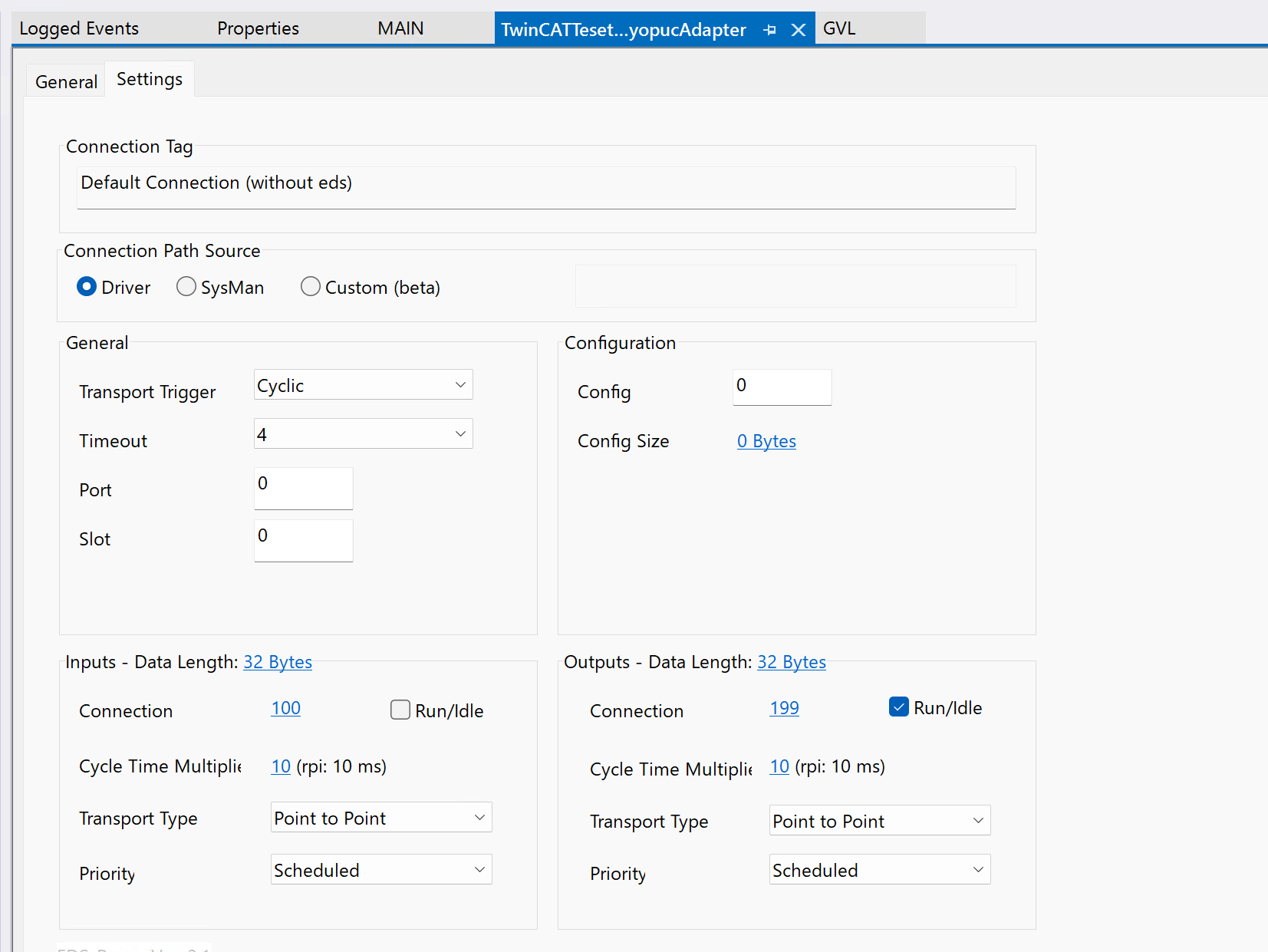
Task: Click the Outputs connection 199 link
Action: (784, 708)
